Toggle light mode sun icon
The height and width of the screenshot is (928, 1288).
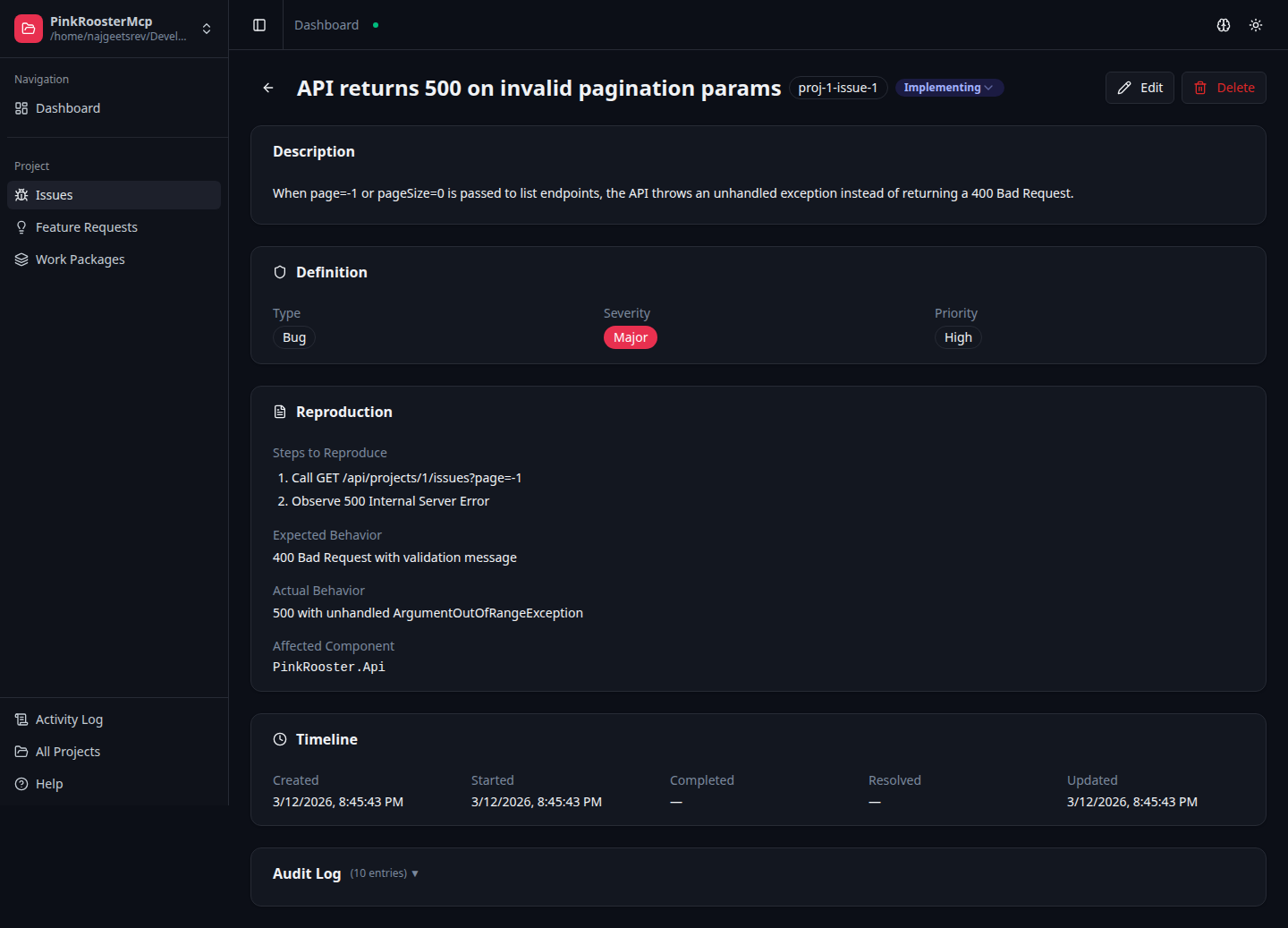tap(1256, 25)
